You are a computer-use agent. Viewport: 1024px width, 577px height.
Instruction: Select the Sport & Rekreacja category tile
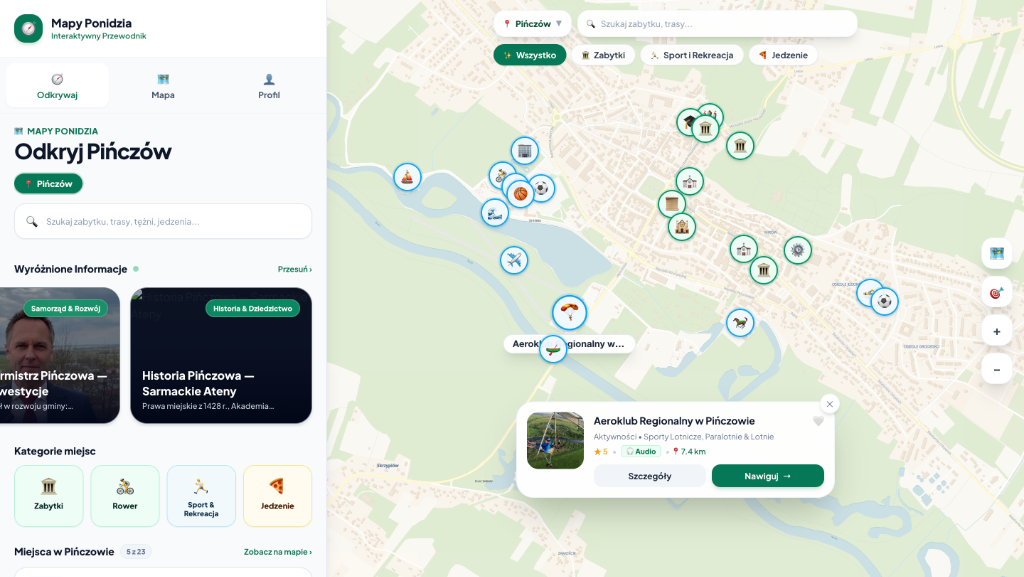pyautogui.click(x=201, y=496)
